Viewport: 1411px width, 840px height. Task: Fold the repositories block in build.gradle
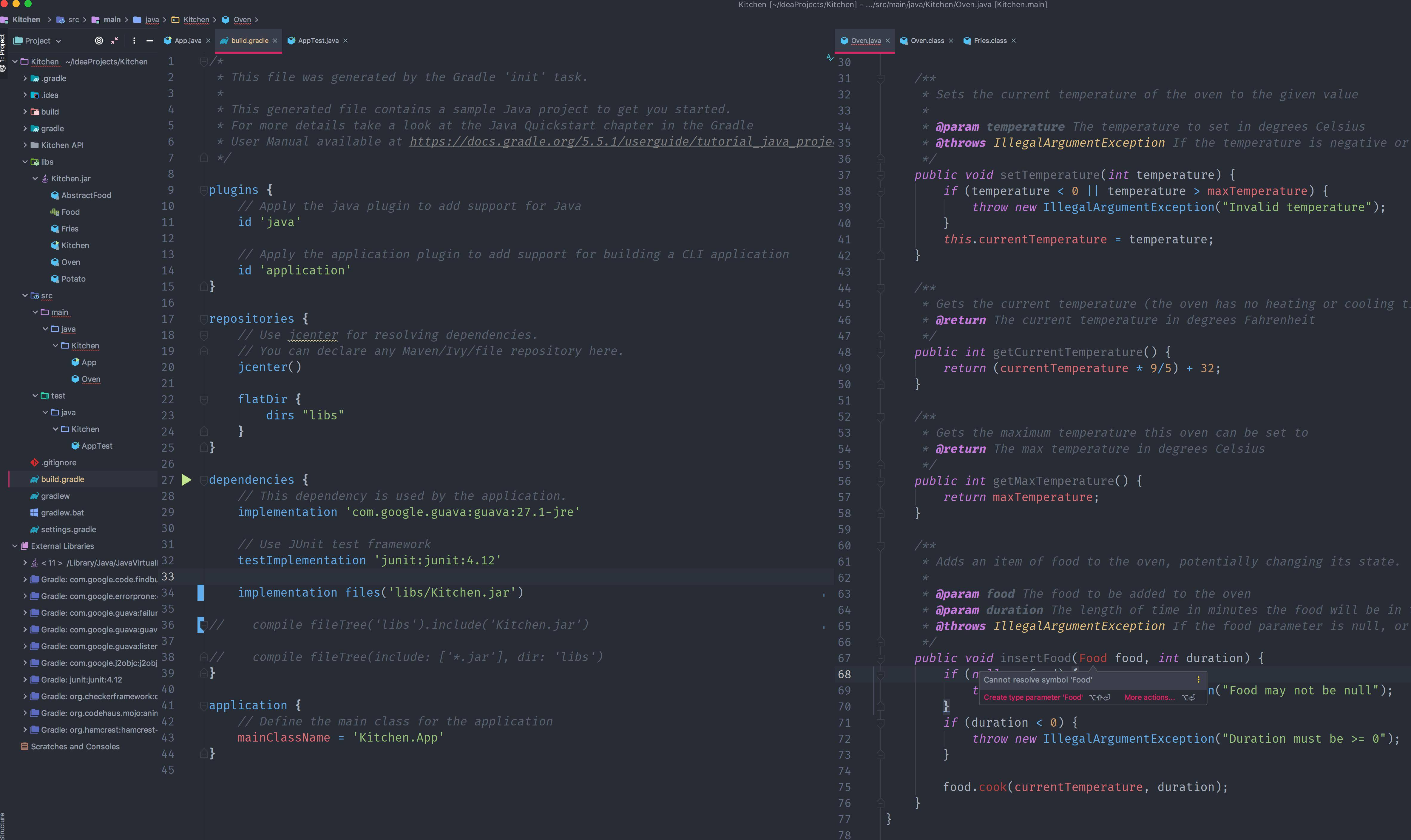point(204,319)
